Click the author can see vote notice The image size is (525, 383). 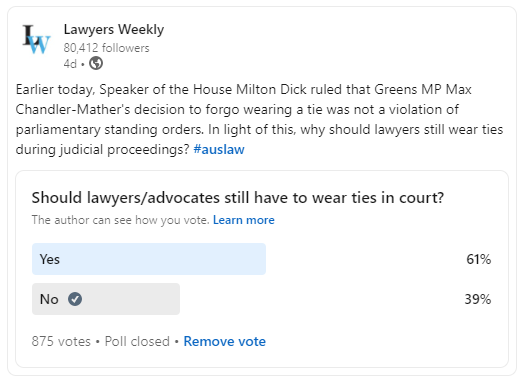(121, 220)
